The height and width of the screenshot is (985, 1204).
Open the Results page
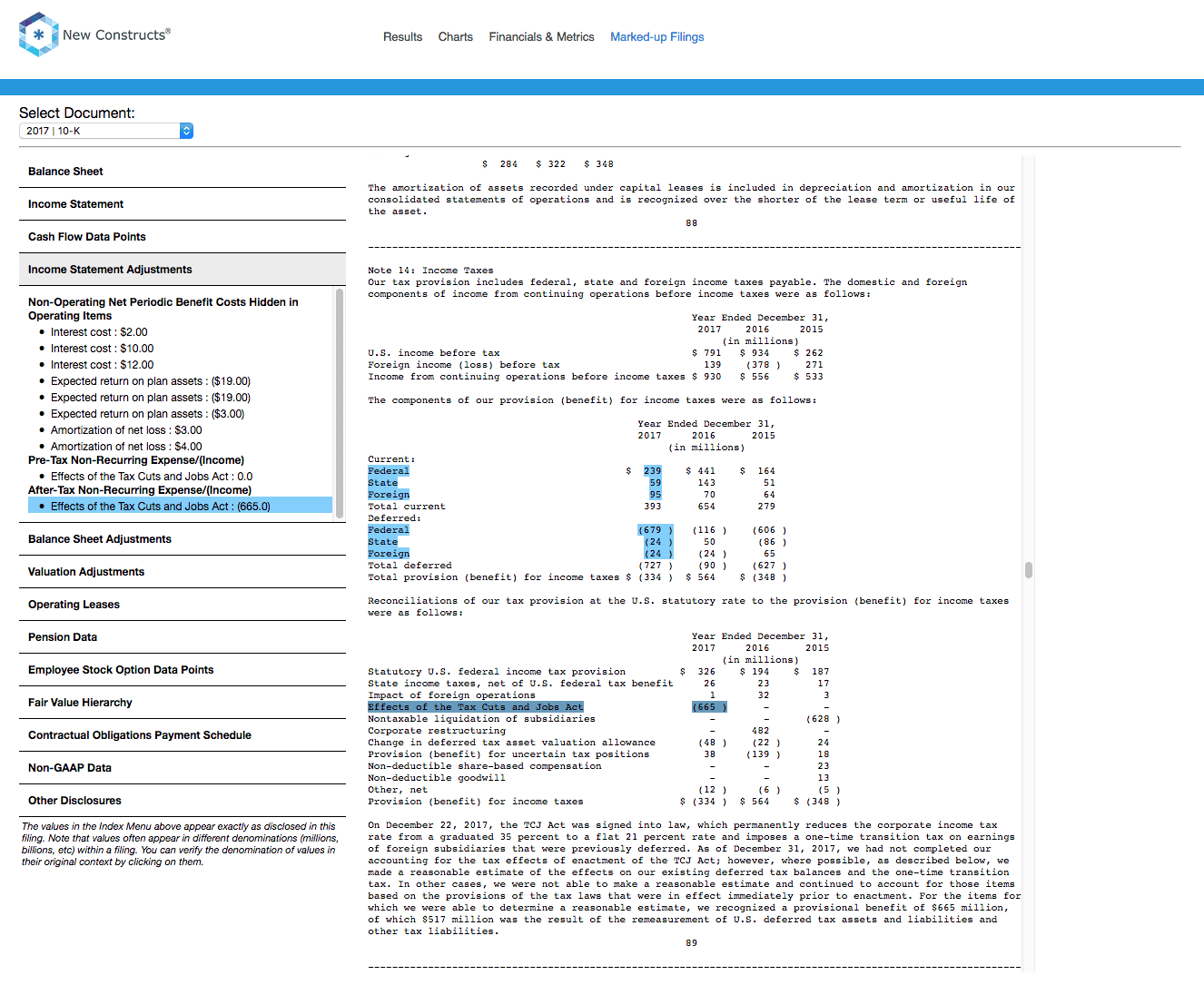click(402, 37)
